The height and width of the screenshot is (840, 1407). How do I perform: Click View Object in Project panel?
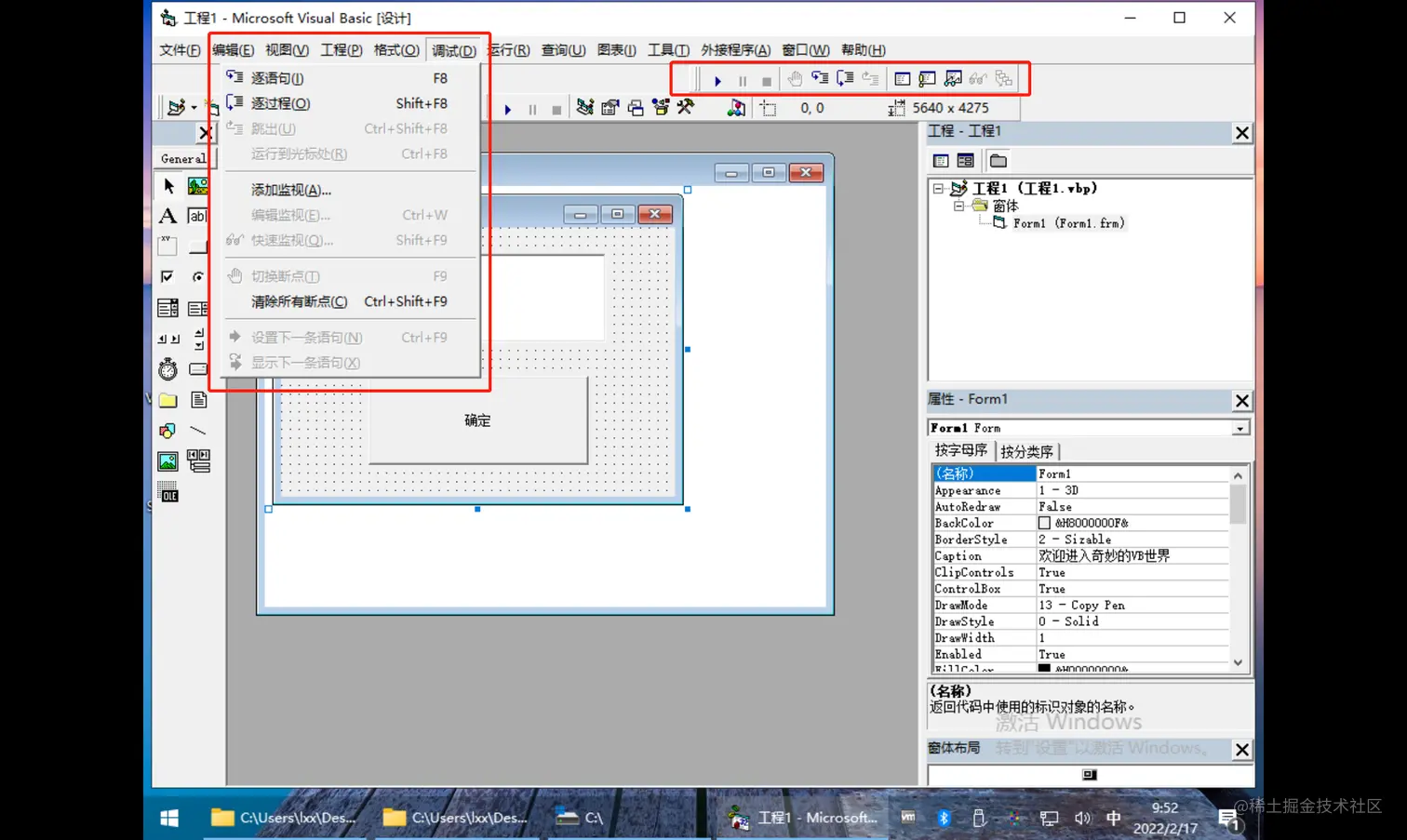(x=965, y=161)
